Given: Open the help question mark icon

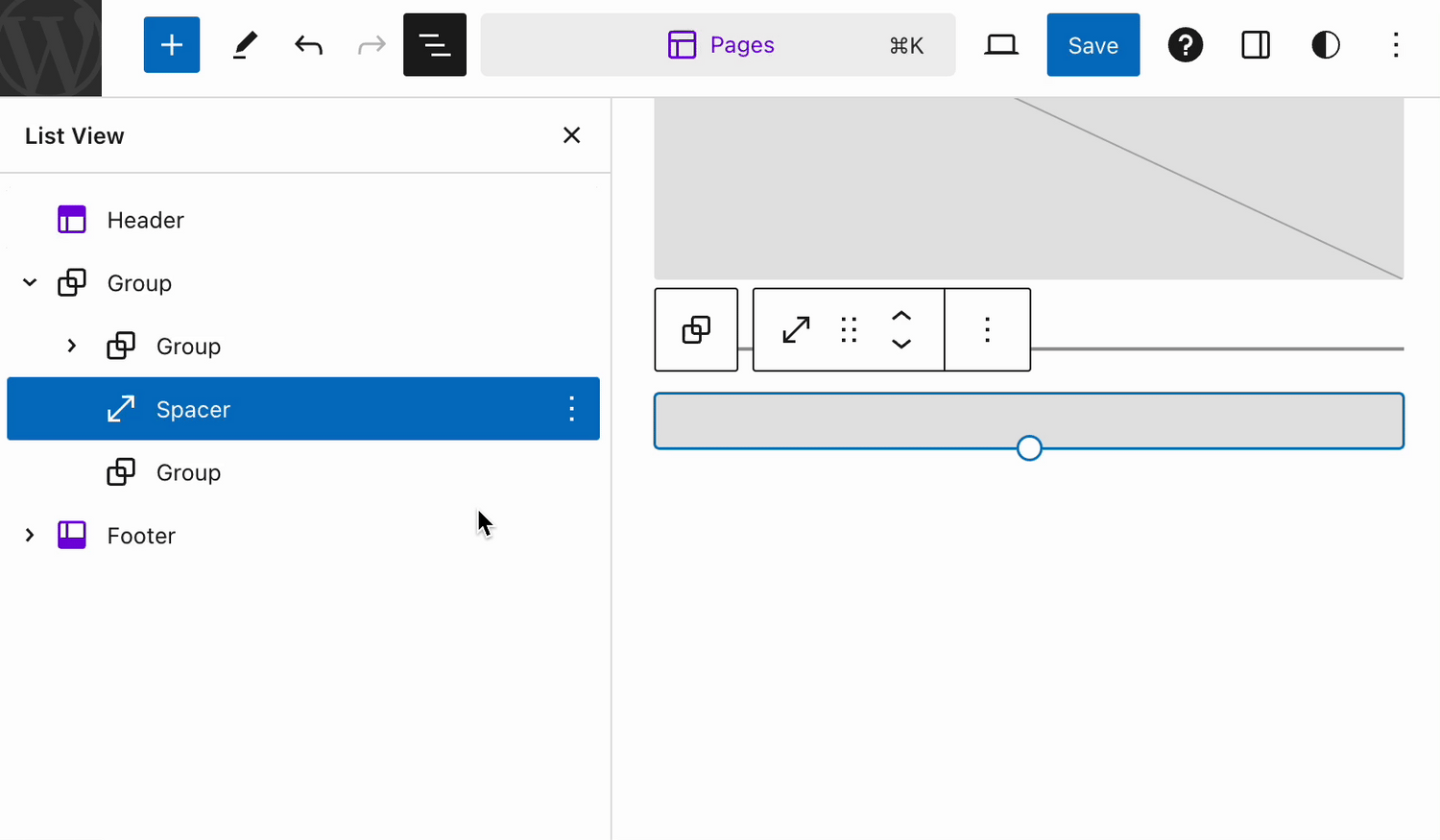Looking at the screenshot, I should tap(1185, 45).
